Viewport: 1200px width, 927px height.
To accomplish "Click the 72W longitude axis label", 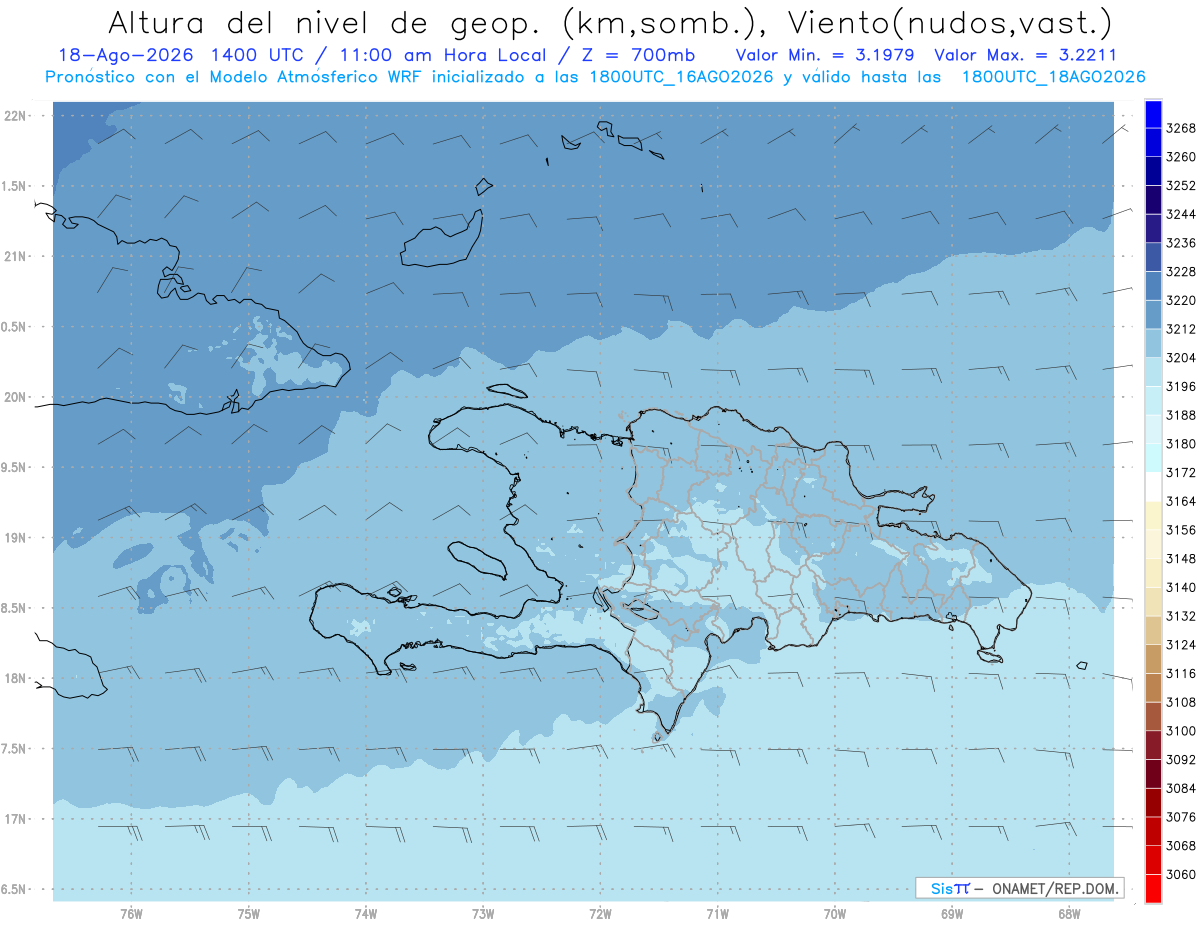I will click(x=600, y=913).
